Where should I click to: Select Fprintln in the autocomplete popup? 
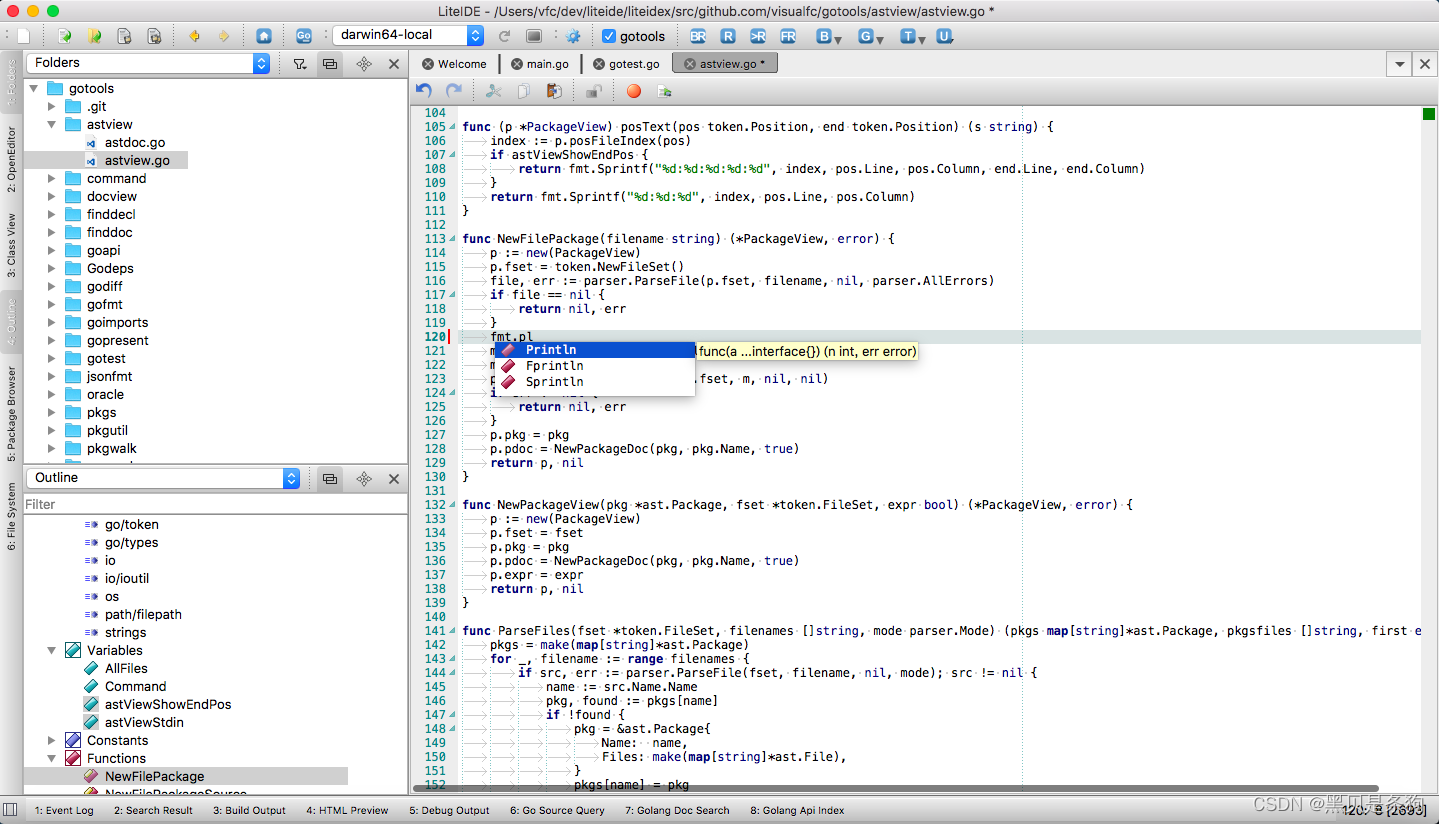pyautogui.click(x=594, y=366)
